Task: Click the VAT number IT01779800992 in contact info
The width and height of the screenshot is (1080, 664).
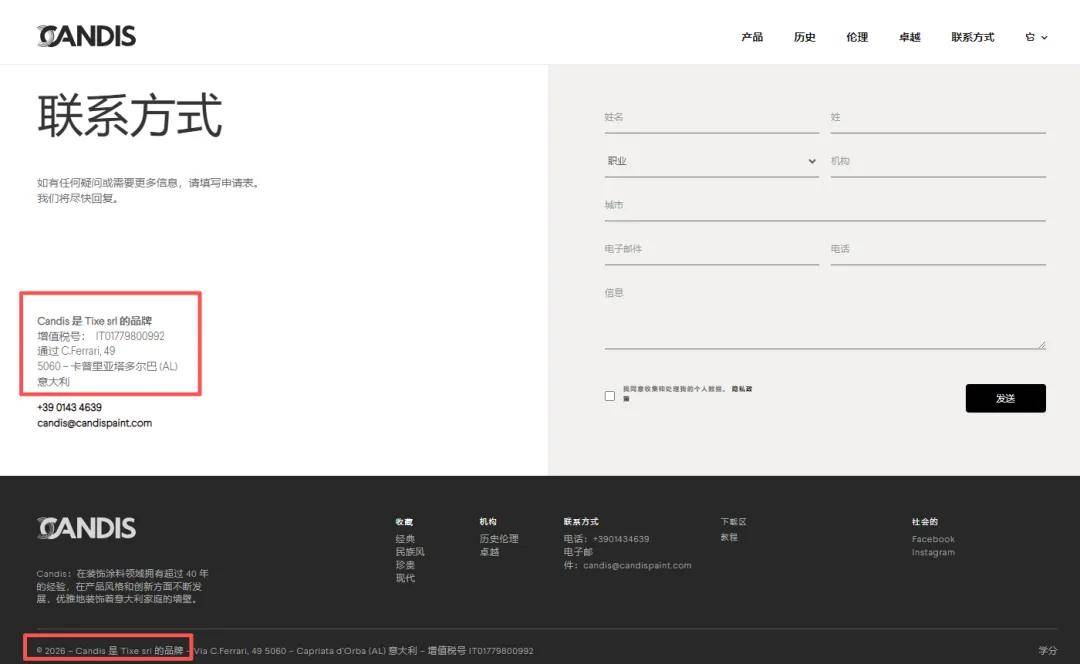Action: pyautogui.click(x=130, y=336)
